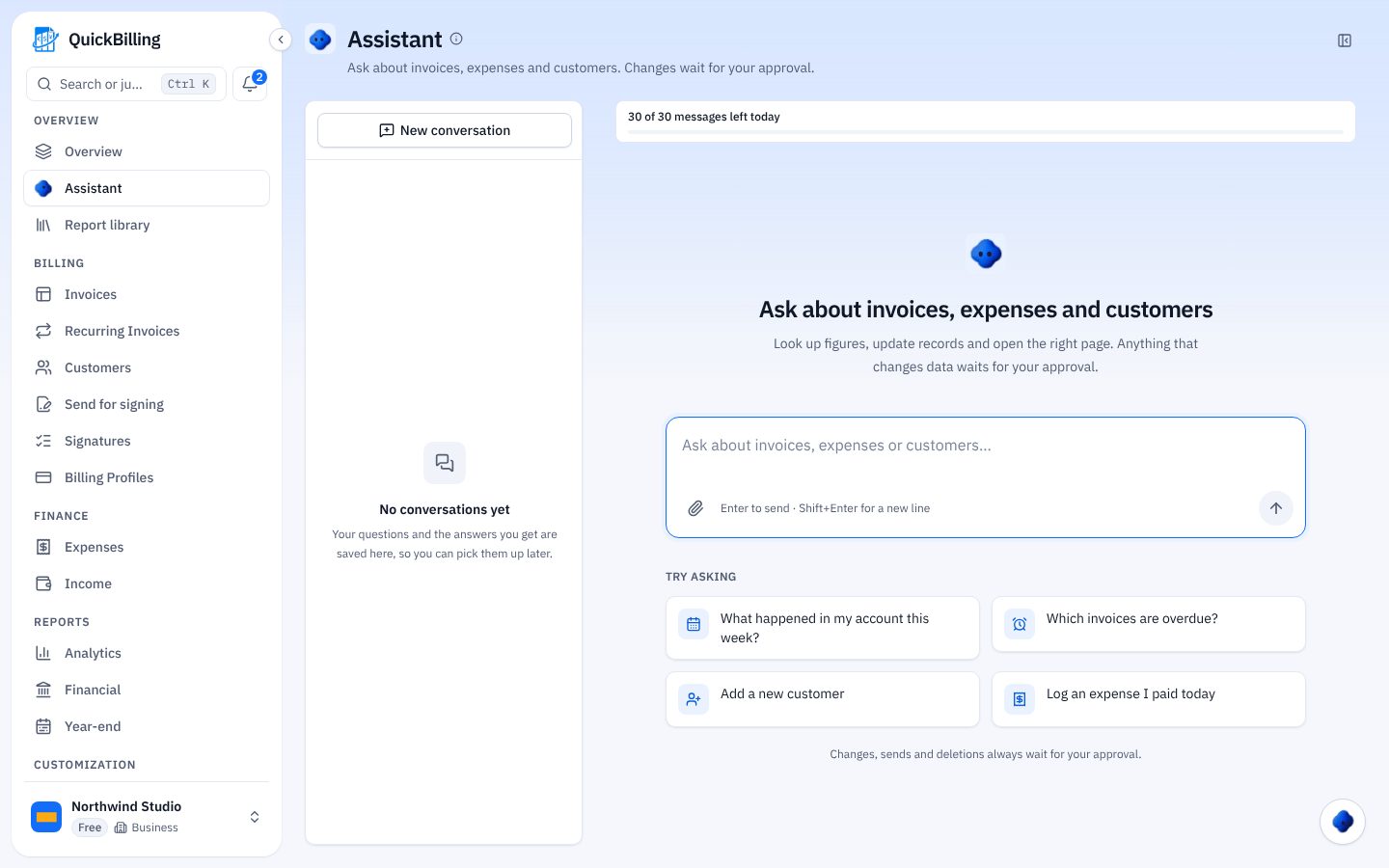Click the Billing Profiles card icon

(43, 477)
